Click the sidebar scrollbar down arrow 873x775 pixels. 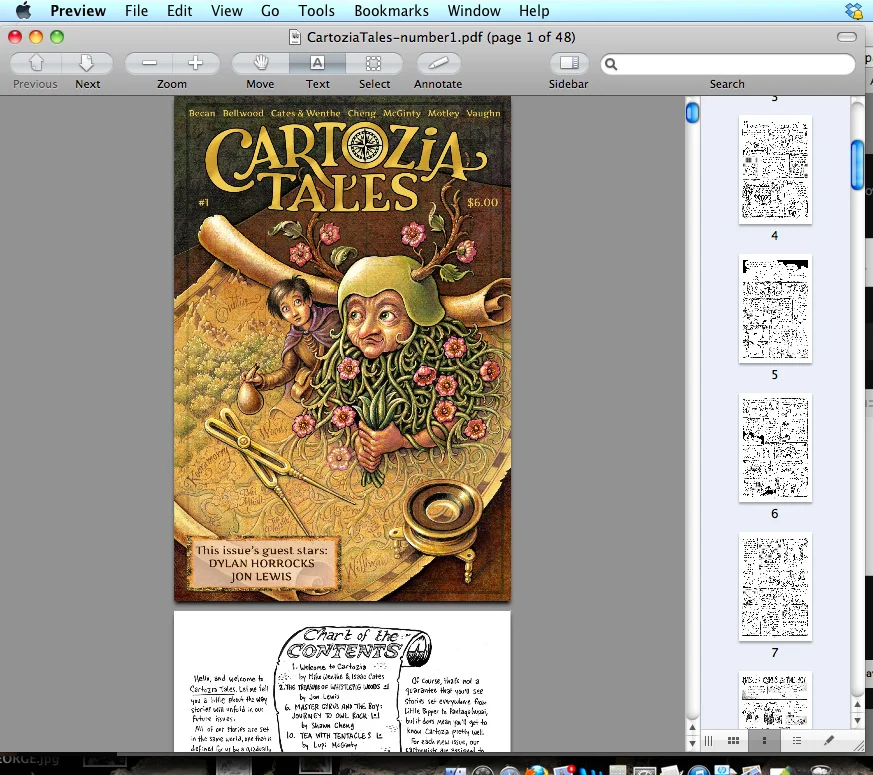(857, 720)
